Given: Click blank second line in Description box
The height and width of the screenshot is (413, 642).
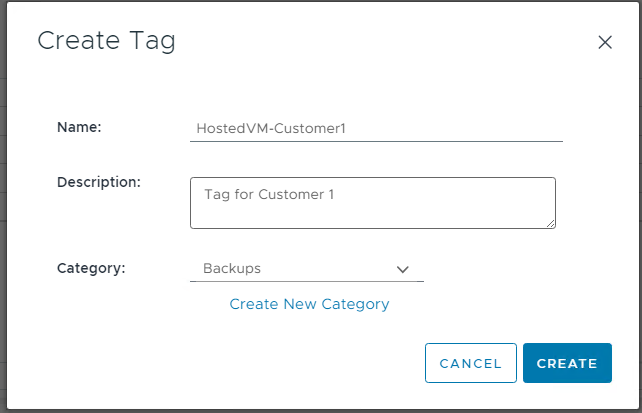Looking at the screenshot, I should click(x=370, y=214).
